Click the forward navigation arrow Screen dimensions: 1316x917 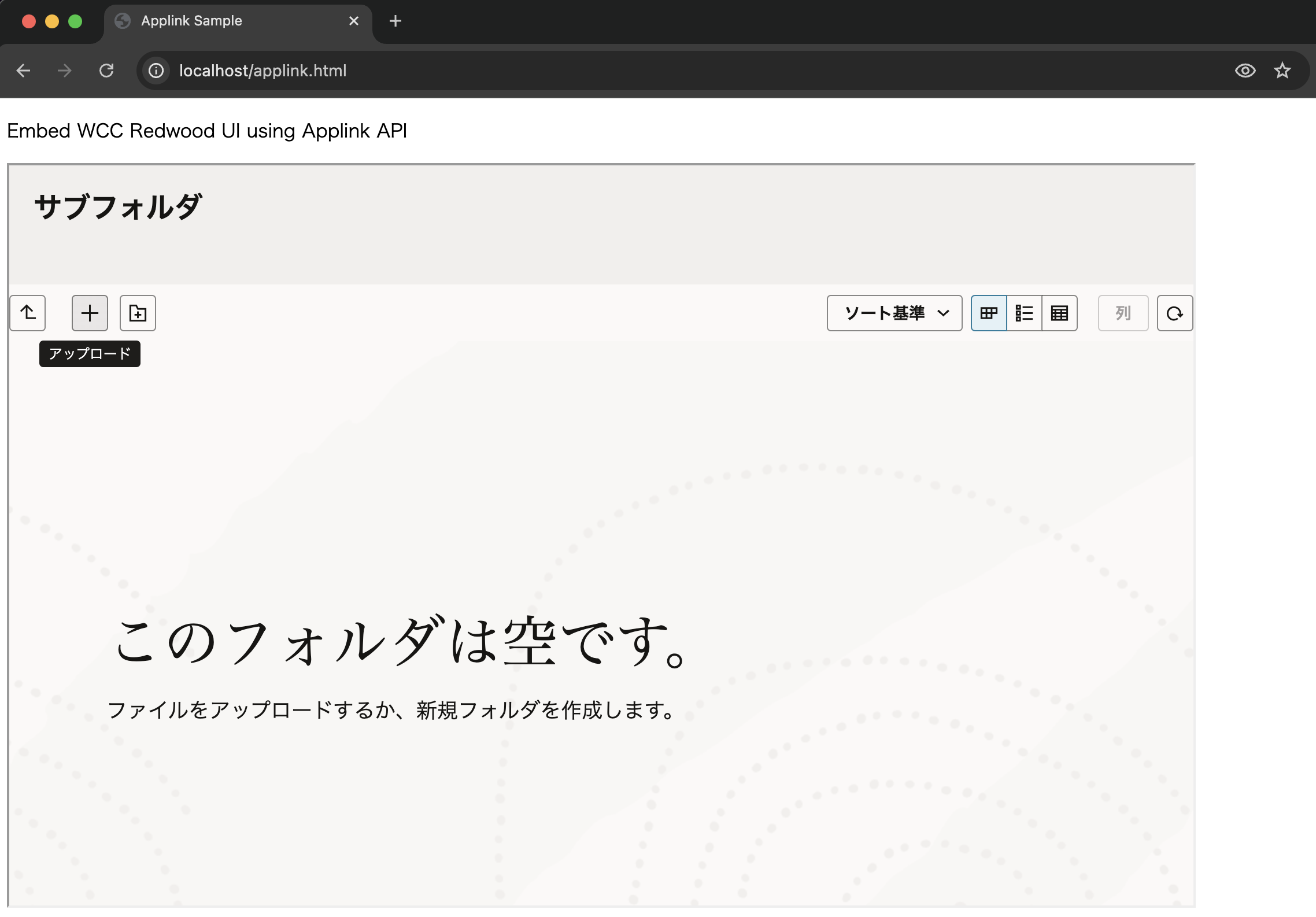(x=64, y=71)
